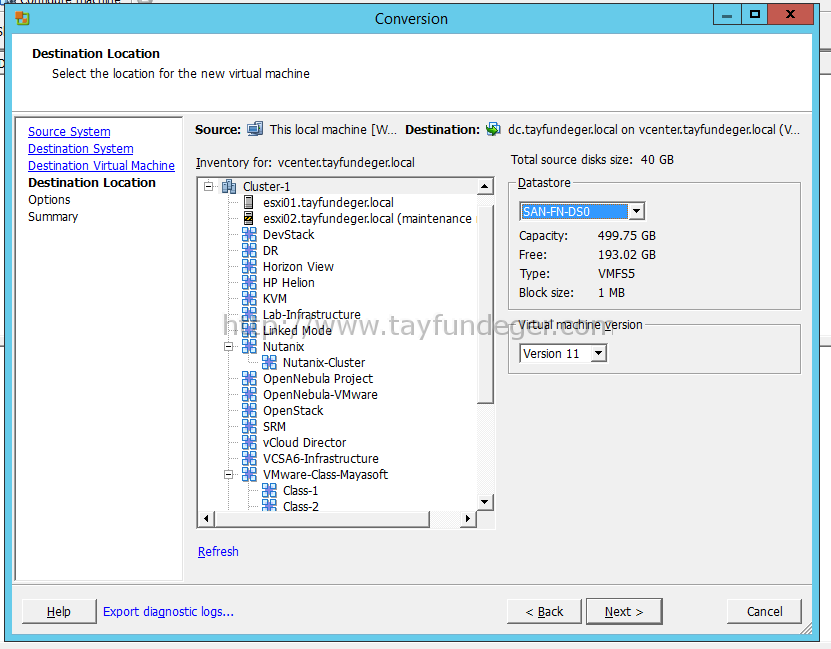831x649 pixels.
Task: Click the esxi01 host server icon
Action: coord(249,202)
